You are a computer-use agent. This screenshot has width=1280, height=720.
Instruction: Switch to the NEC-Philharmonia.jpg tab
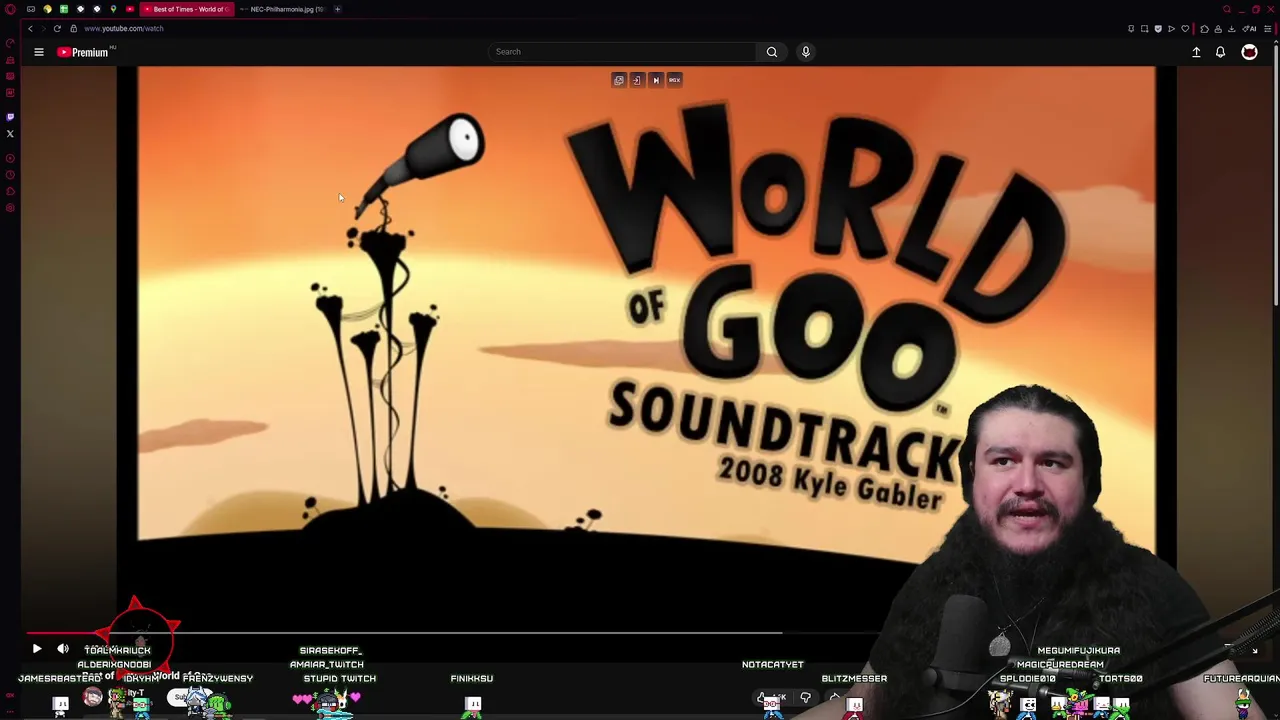coord(282,9)
